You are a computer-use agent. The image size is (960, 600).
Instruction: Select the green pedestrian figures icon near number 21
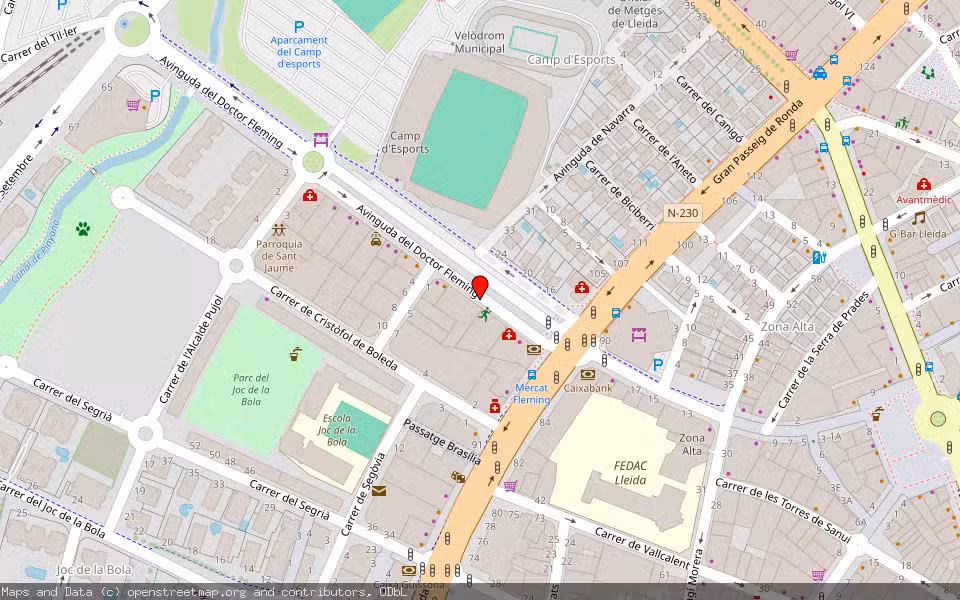pyautogui.click(x=902, y=123)
